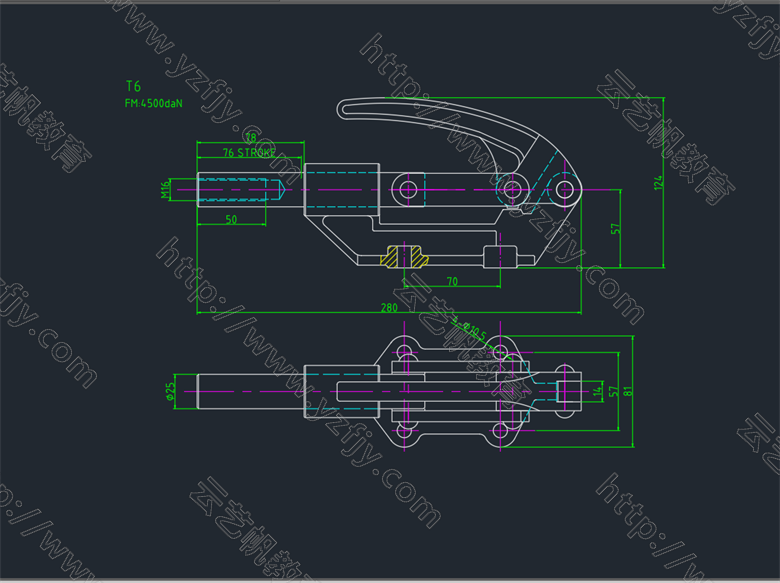Select the 70 dimension text
This screenshot has height=583, width=780.
(x=452, y=282)
